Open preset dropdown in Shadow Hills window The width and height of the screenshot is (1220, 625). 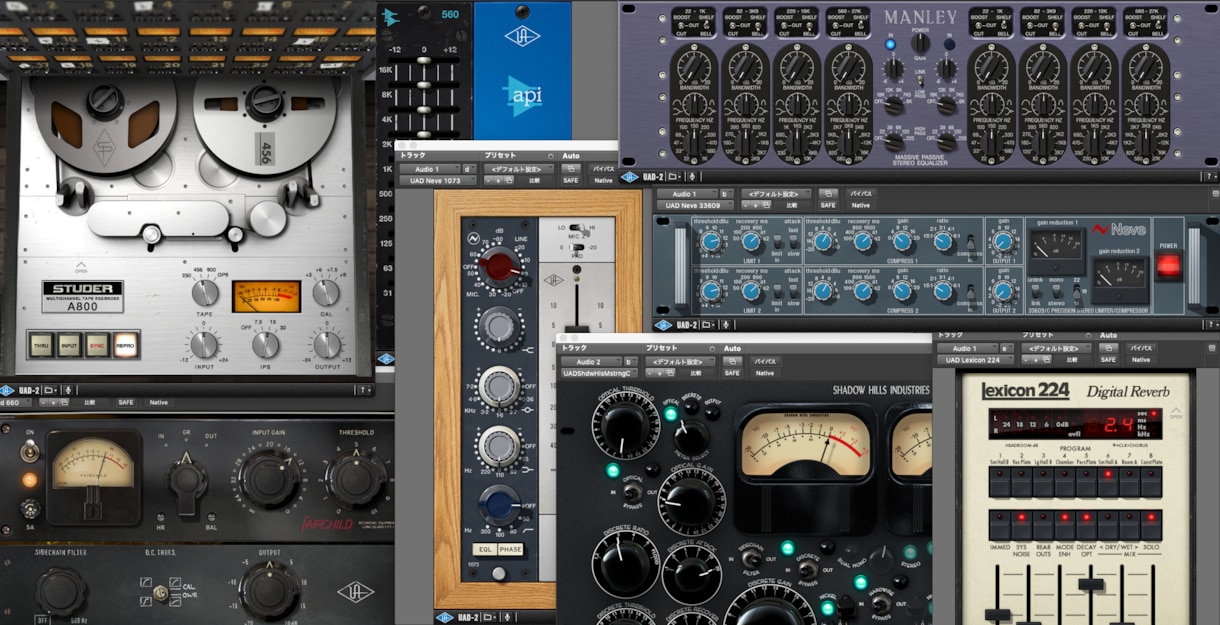680,362
